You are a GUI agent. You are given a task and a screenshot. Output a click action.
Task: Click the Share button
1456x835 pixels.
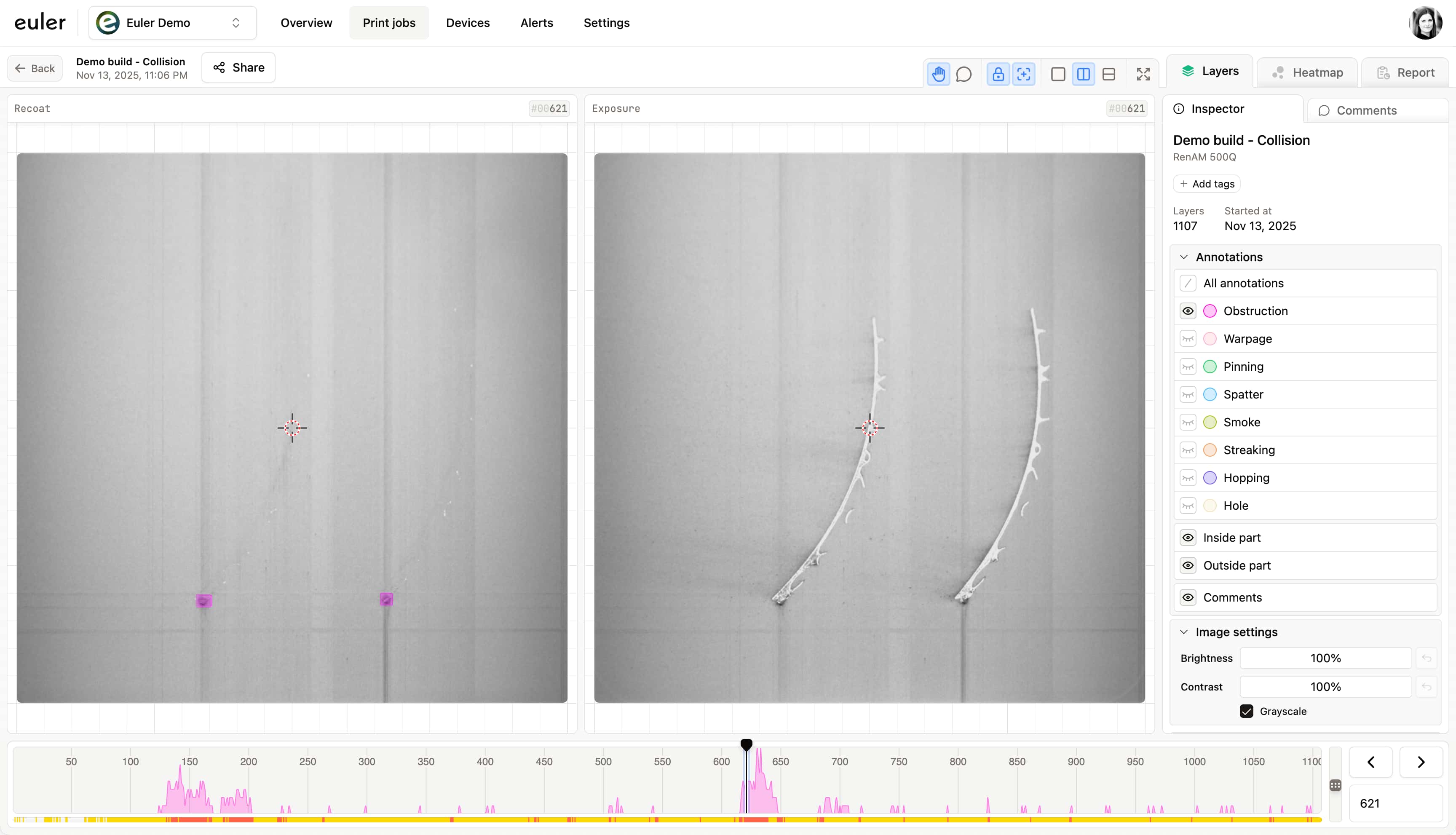click(238, 68)
